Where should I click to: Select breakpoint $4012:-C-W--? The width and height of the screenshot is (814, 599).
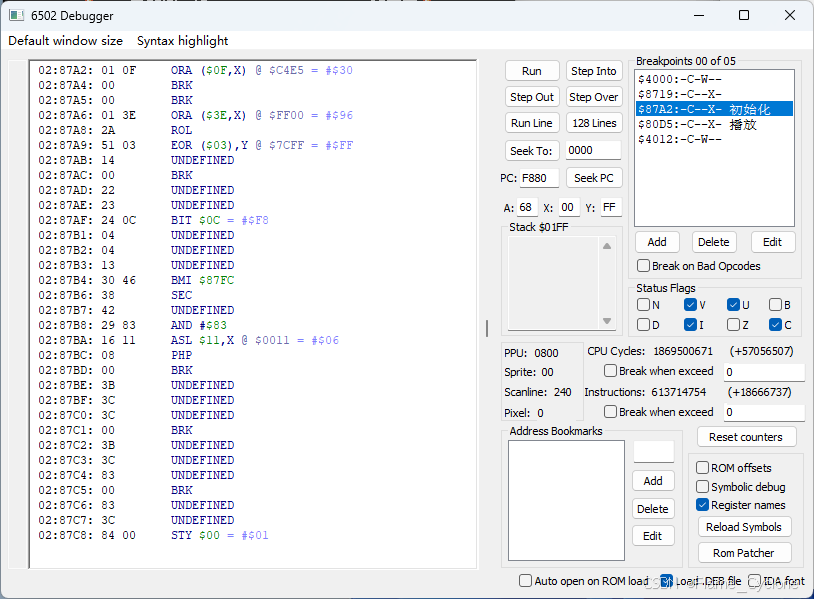click(714, 139)
